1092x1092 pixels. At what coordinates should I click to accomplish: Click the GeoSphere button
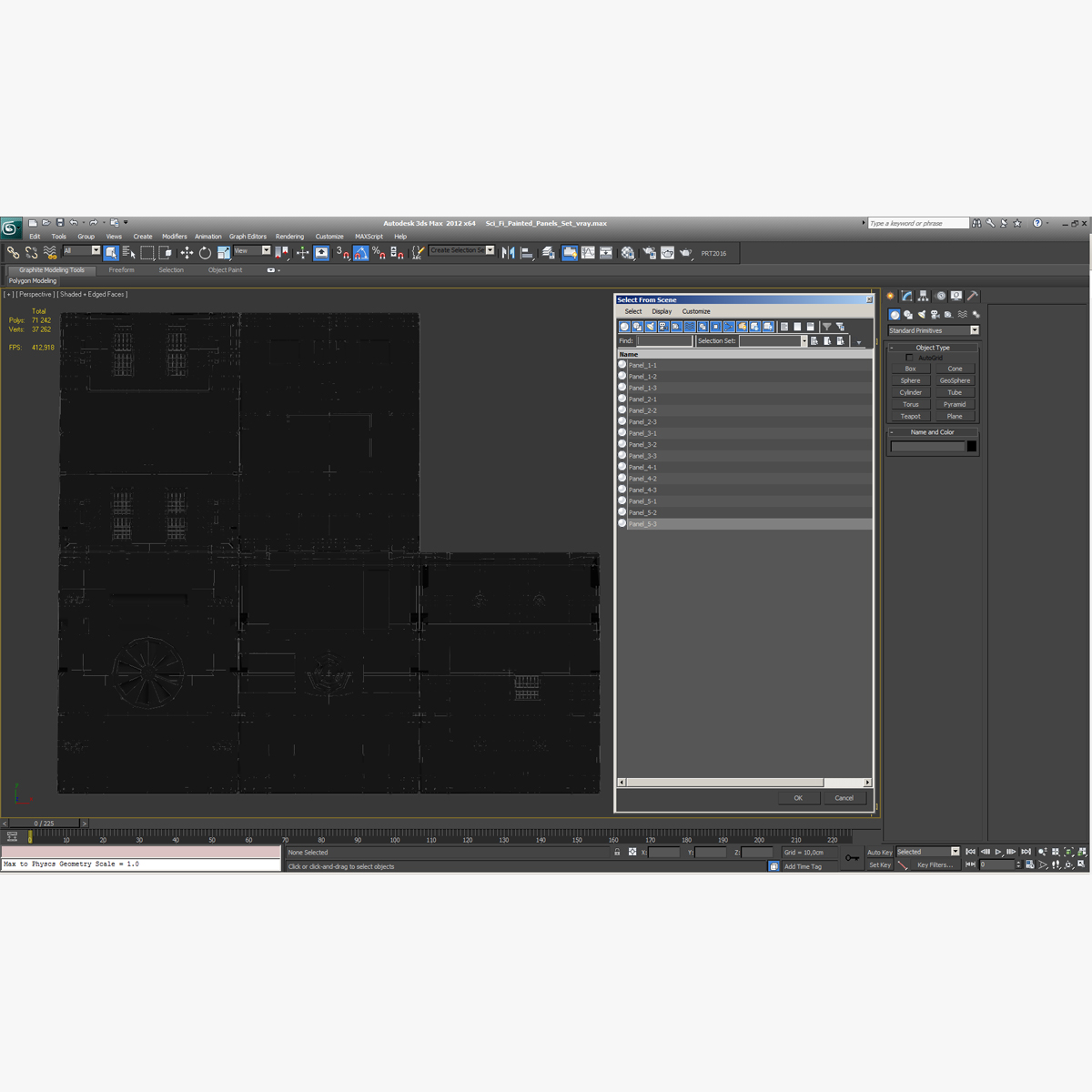click(955, 380)
